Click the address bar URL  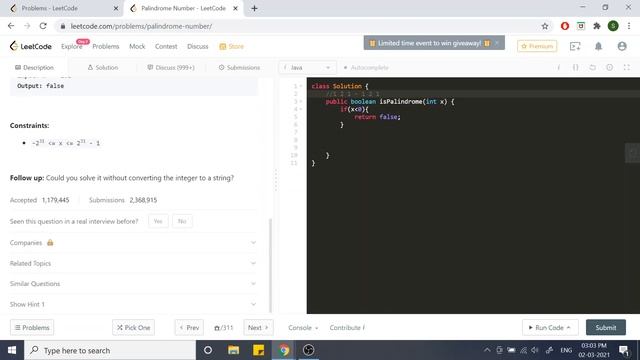click(x=141, y=26)
